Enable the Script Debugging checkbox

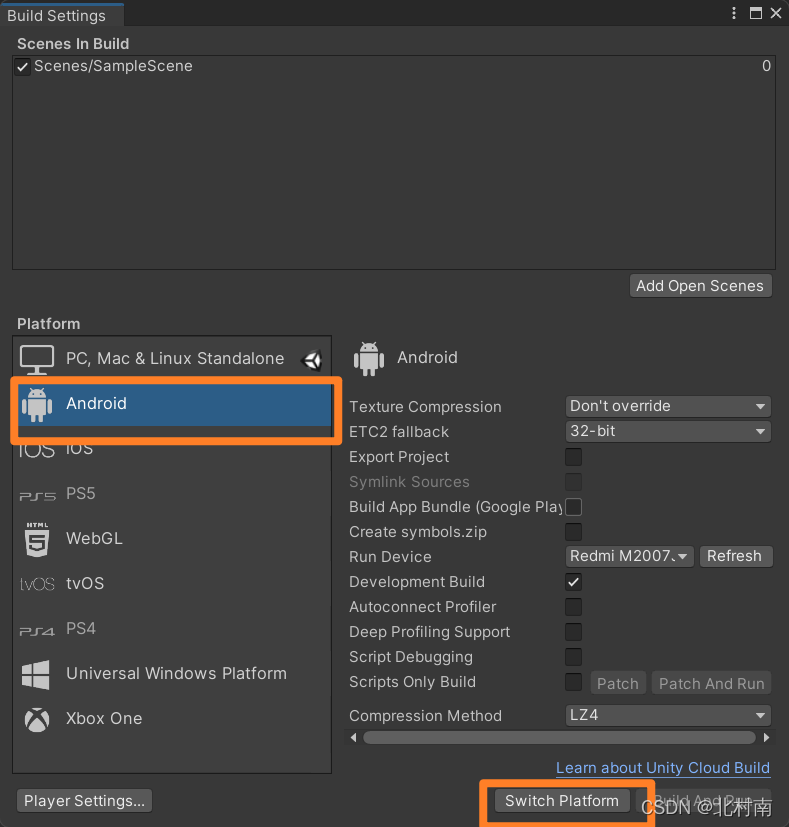[x=573, y=657]
